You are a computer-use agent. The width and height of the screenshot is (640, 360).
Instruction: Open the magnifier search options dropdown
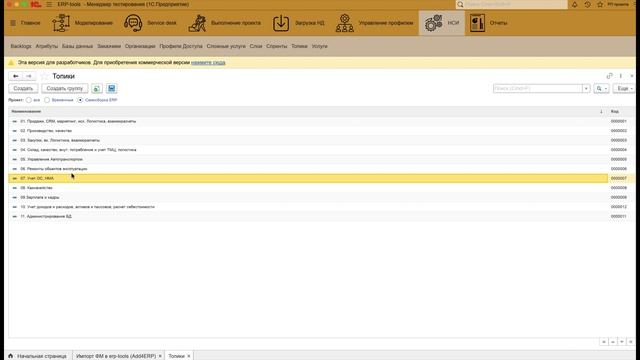tap(602, 89)
